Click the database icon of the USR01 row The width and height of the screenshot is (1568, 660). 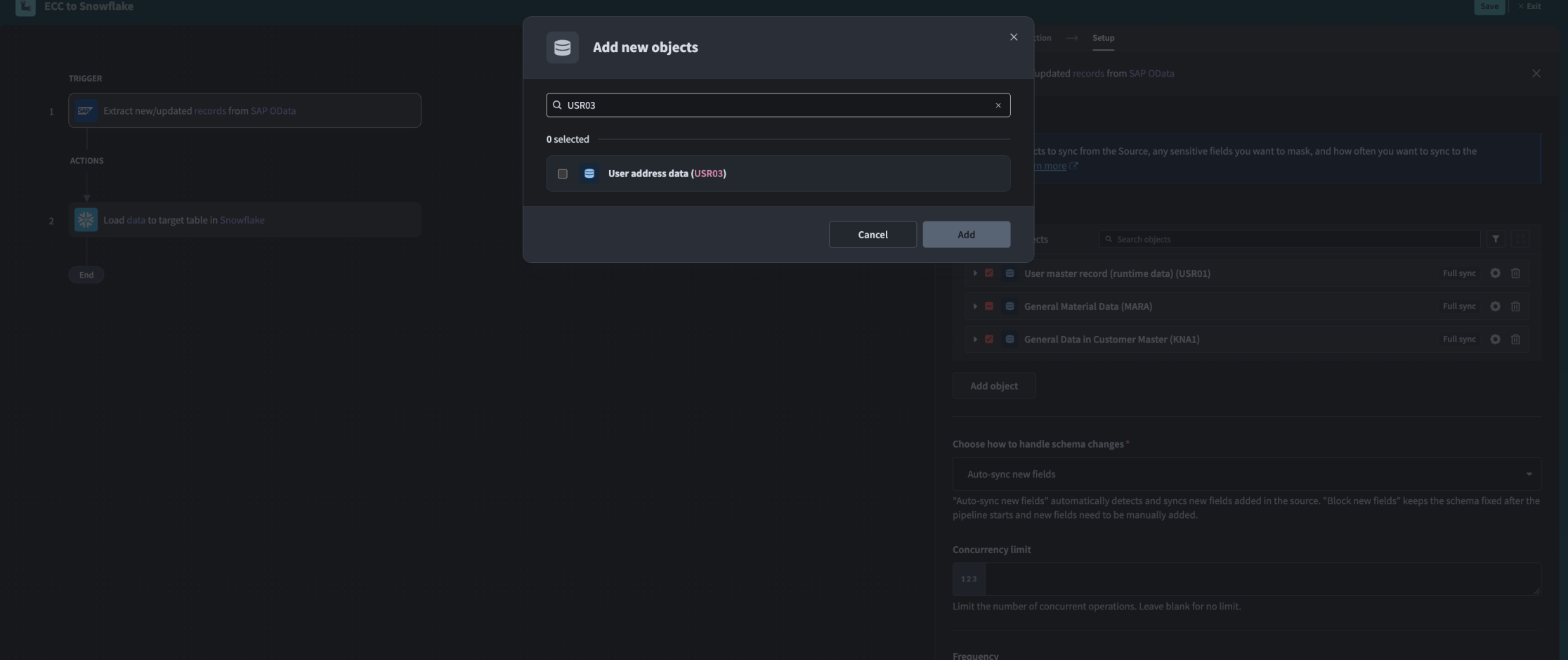coord(1010,273)
